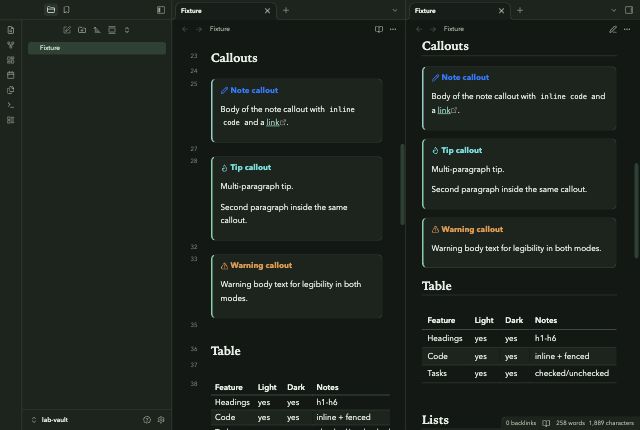Open more options in right pane
The height and width of the screenshot is (430, 640).
[627, 29]
